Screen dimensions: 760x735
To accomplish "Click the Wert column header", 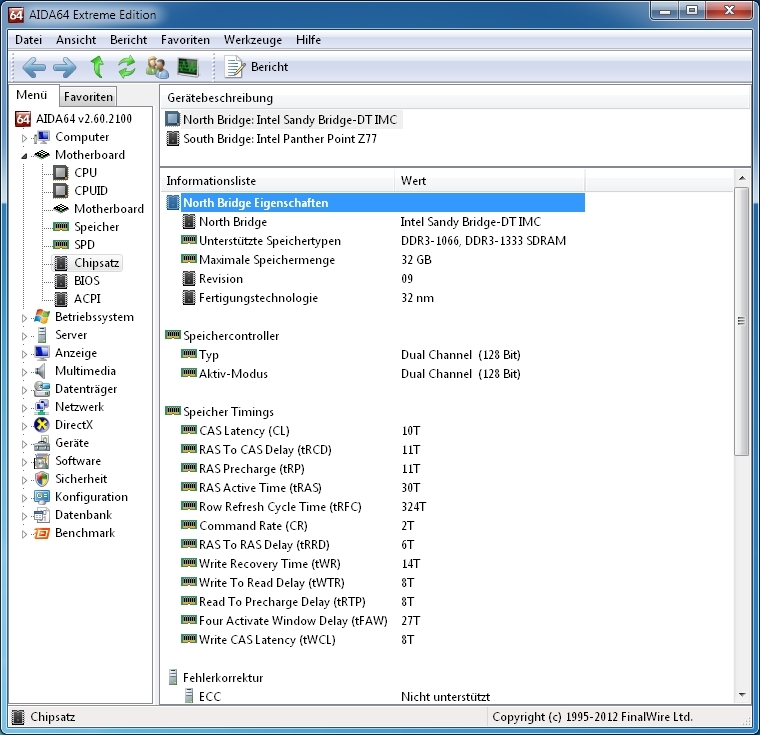I will pyautogui.click(x=414, y=181).
